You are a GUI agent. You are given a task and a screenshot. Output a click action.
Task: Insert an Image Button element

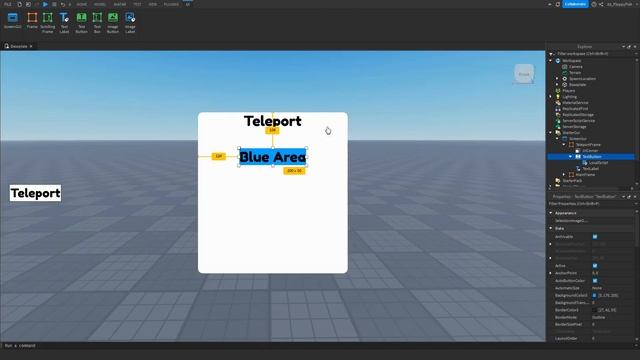(x=113, y=23)
